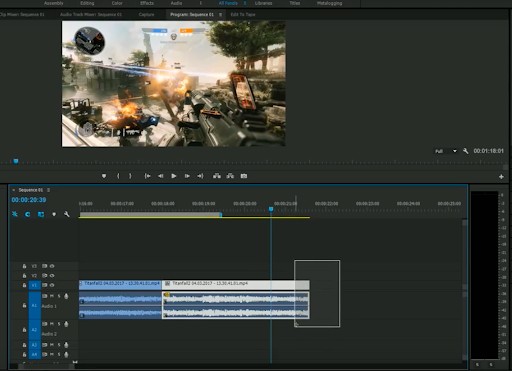The width and height of the screenshot is (512, 371).
Task: Hide track V3 with eye icon
Action: coord(52,266)
